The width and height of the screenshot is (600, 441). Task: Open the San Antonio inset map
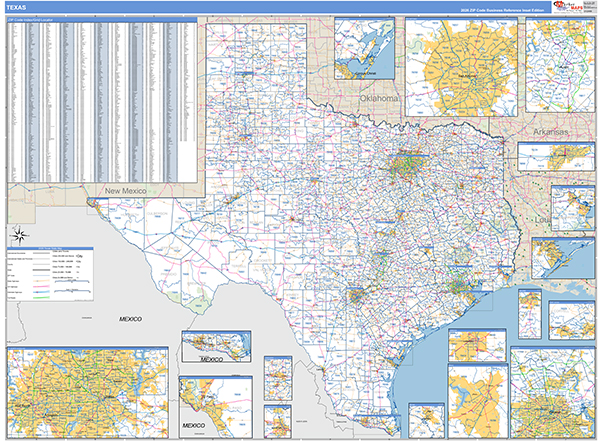tap(461, 67)
